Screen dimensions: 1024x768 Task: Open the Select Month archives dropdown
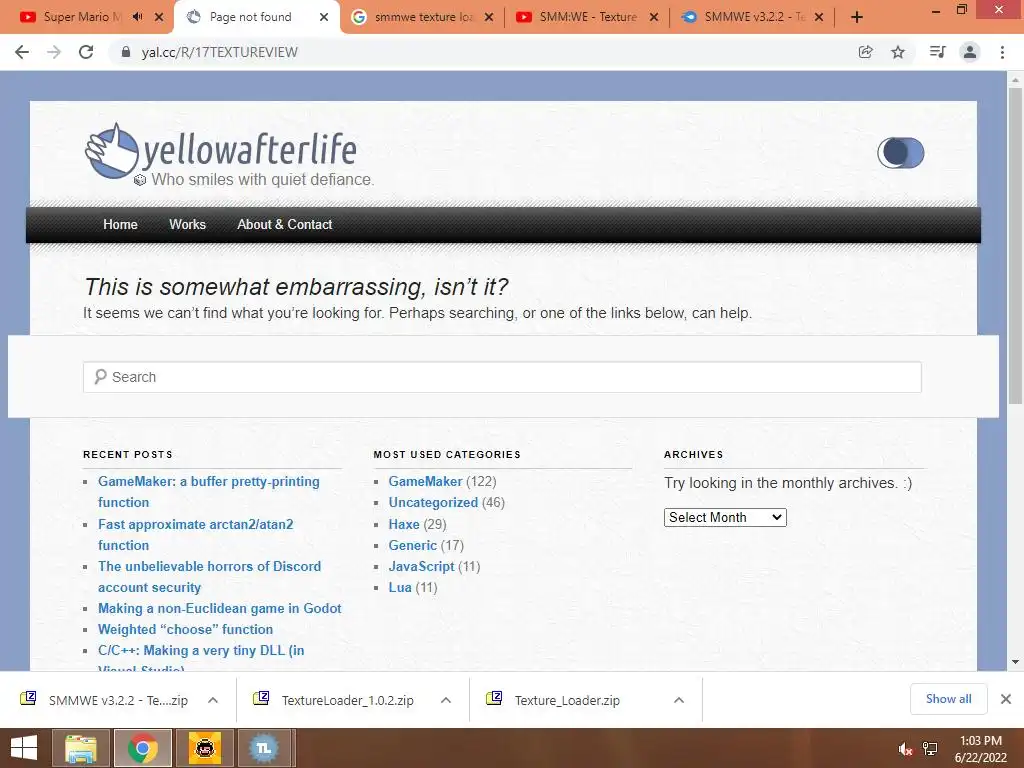[725, 517]
